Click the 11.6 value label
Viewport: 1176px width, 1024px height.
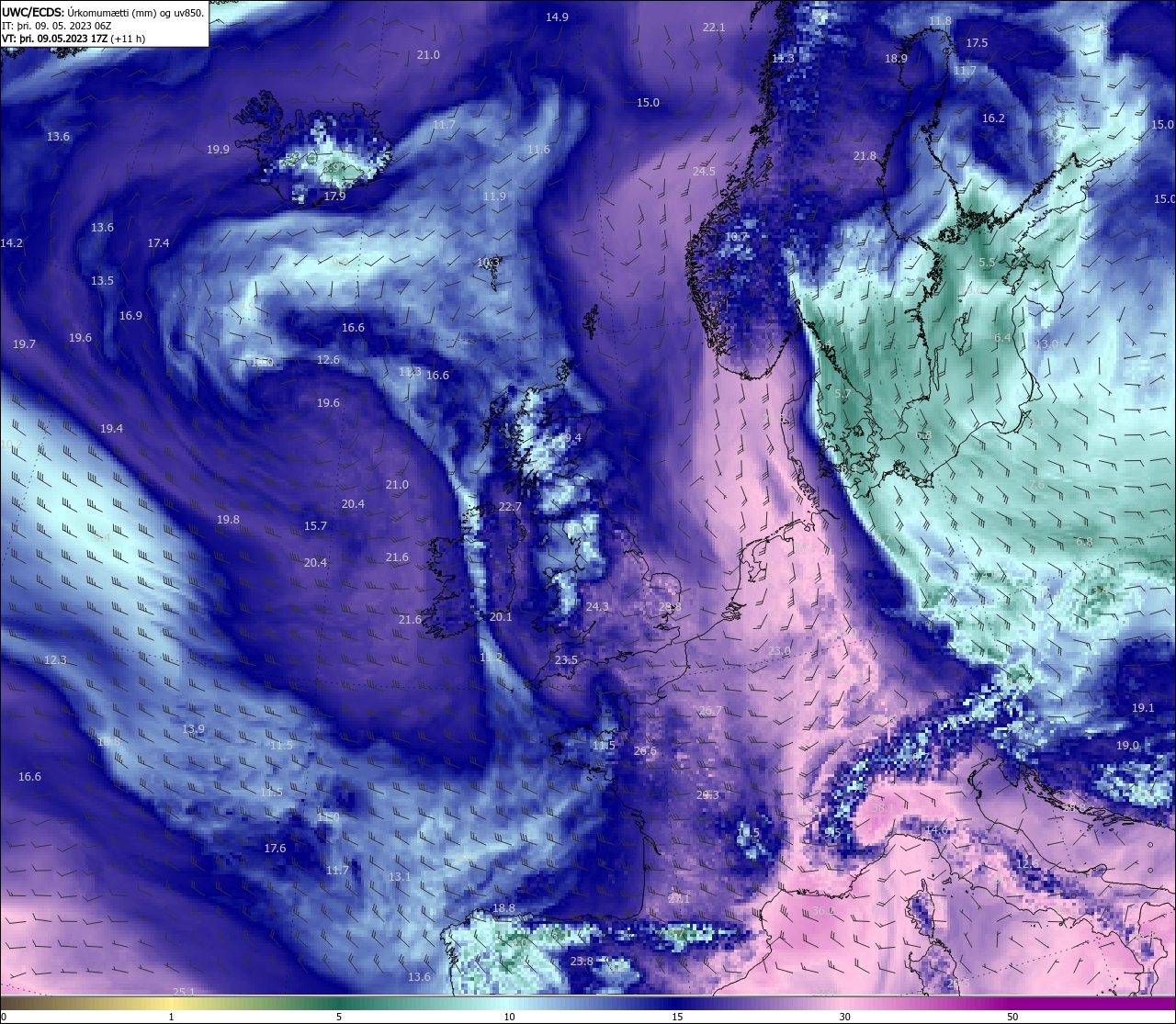538,150
